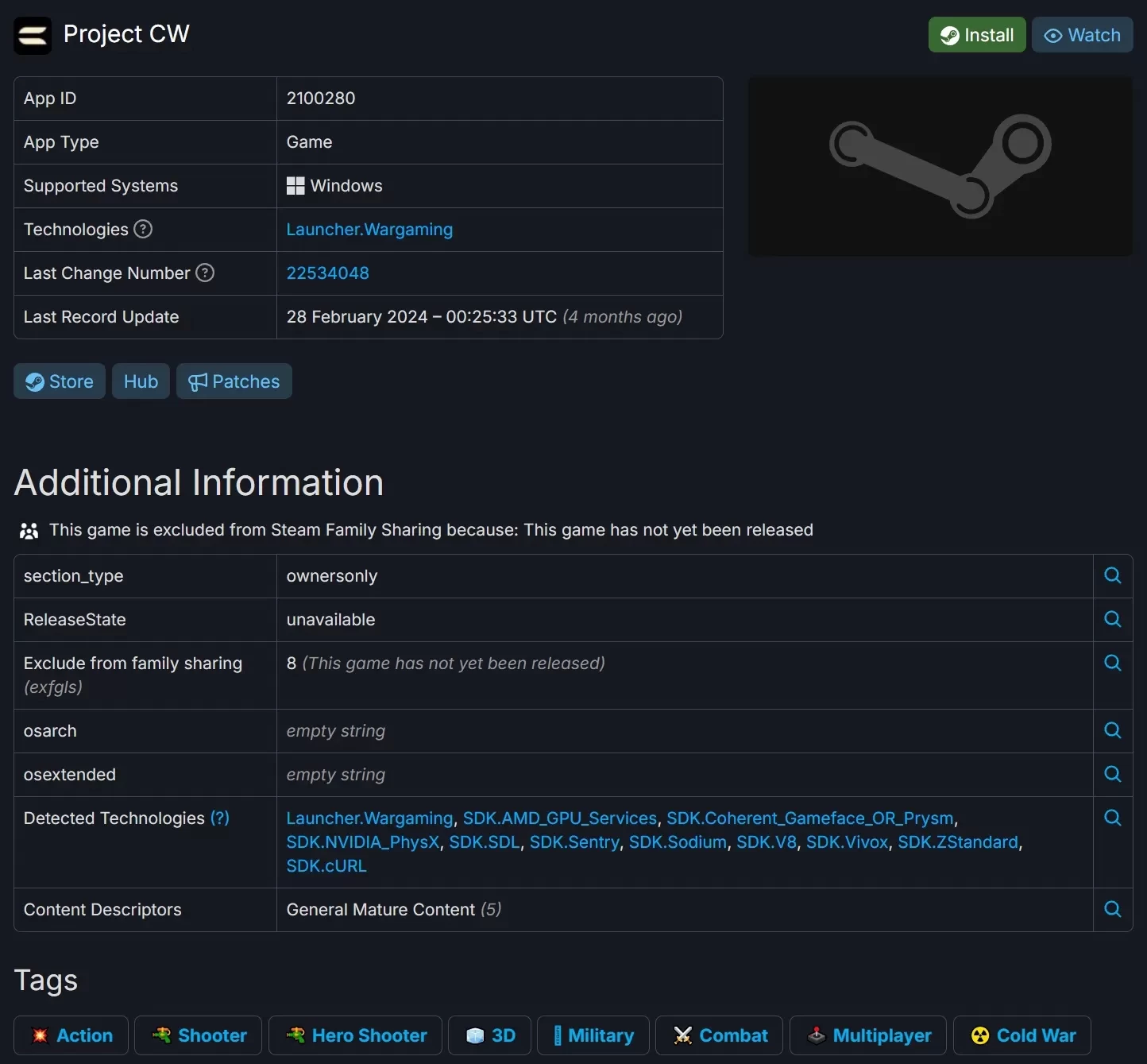Open the SDK.Sentry link
The width and height of the screenshot is (1147, 1064).
point(574,842)
